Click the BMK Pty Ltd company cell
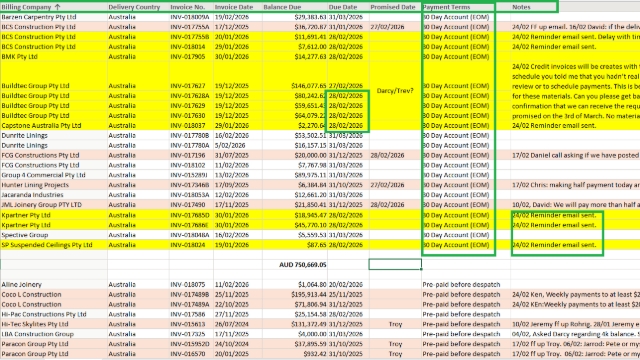 pyautogui.click(x=53, y=56)
